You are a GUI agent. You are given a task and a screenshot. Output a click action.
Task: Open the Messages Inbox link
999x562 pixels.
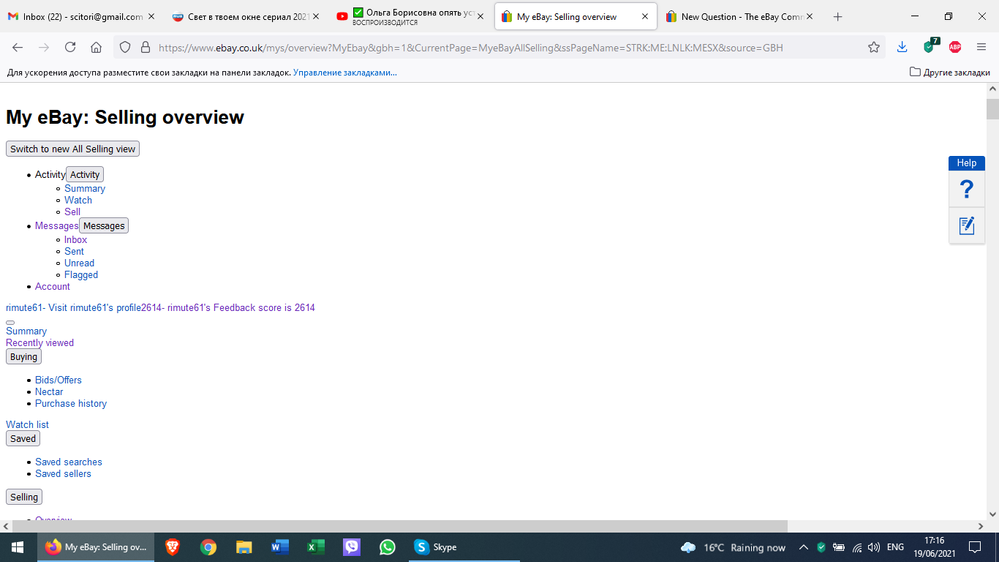click(x=75, y=240)
